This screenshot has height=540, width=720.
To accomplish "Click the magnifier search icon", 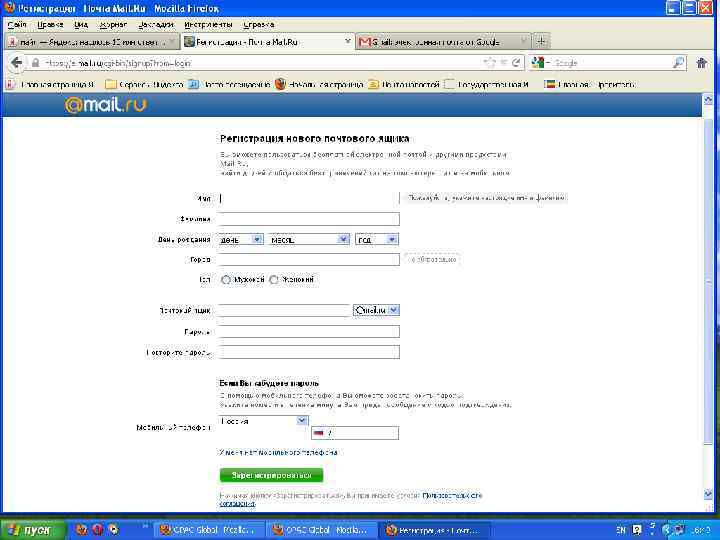I will click(678, 63).
